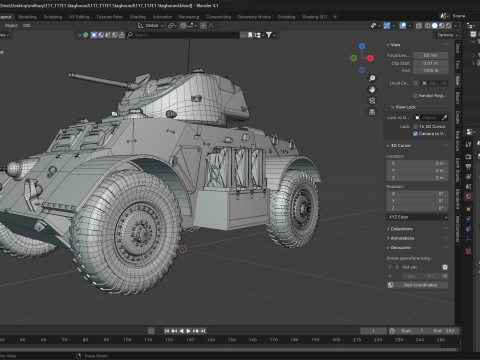Enable Lock To 3D Cursor checkbox
The height and width of the screenshot is (360, 480).
pyautogui.click(x=415, y=127)
